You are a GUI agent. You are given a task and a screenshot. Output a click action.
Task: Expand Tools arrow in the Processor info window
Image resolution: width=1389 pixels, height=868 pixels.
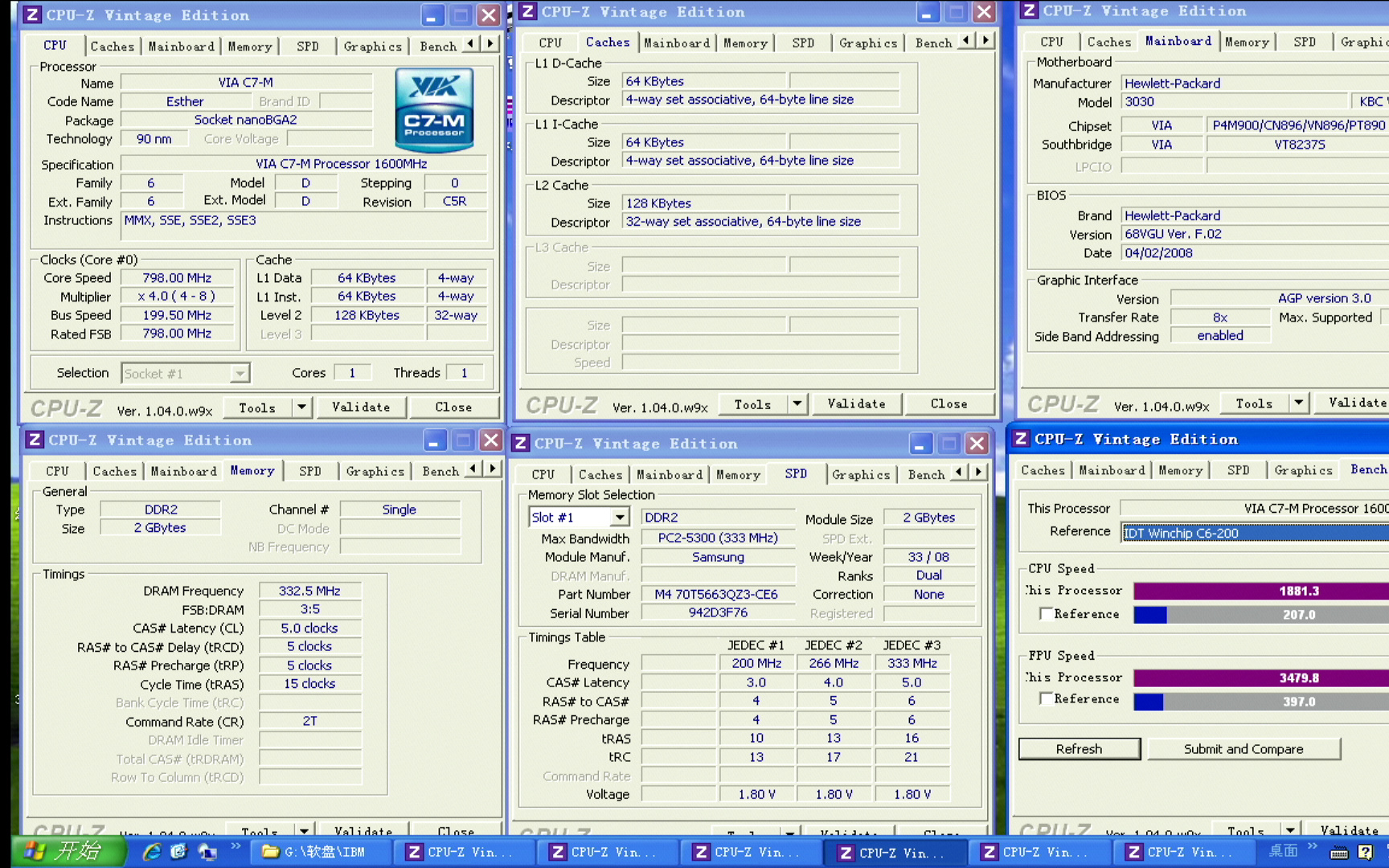301,407
